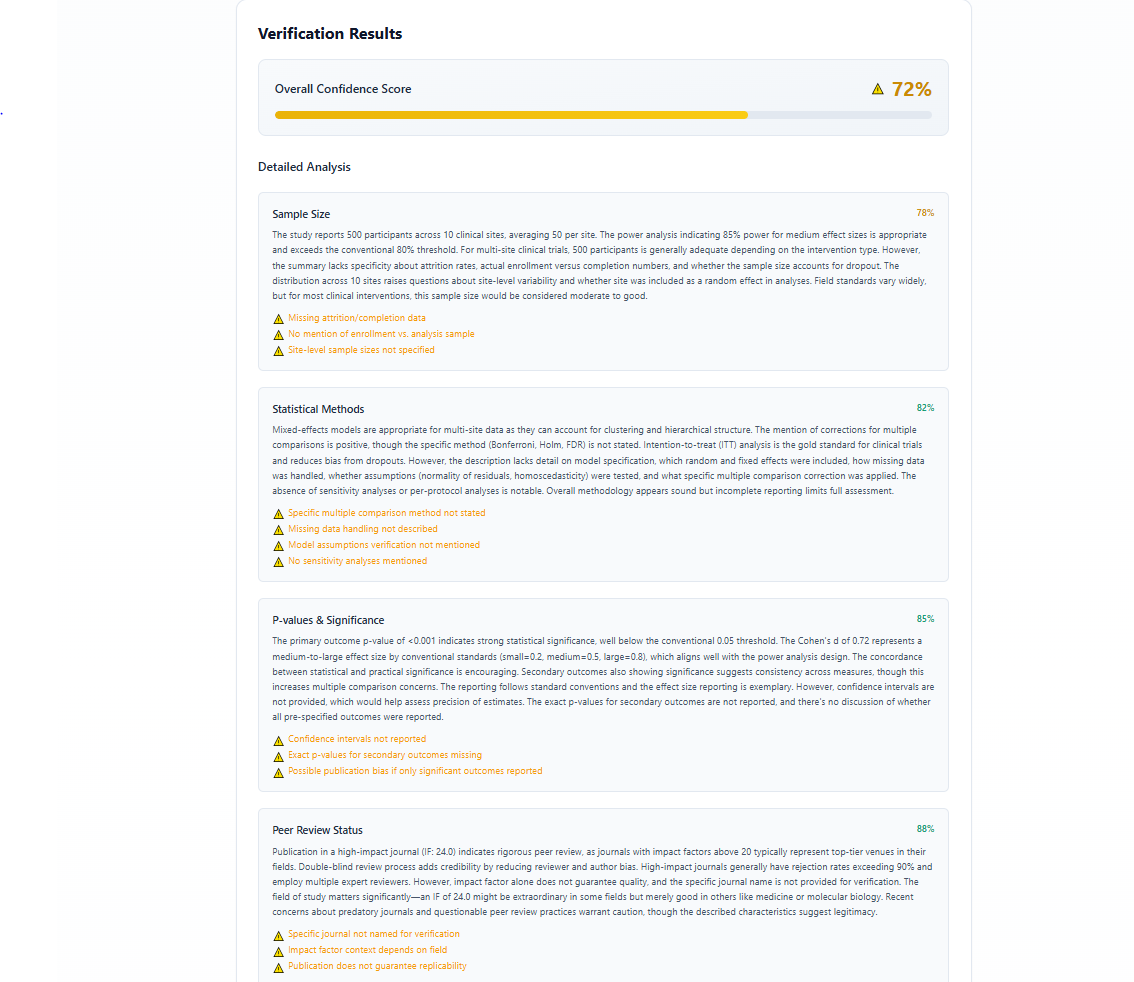Click the 'Verification Results' title
Viewport: 1134px width, 982px height.
[330, 33]
